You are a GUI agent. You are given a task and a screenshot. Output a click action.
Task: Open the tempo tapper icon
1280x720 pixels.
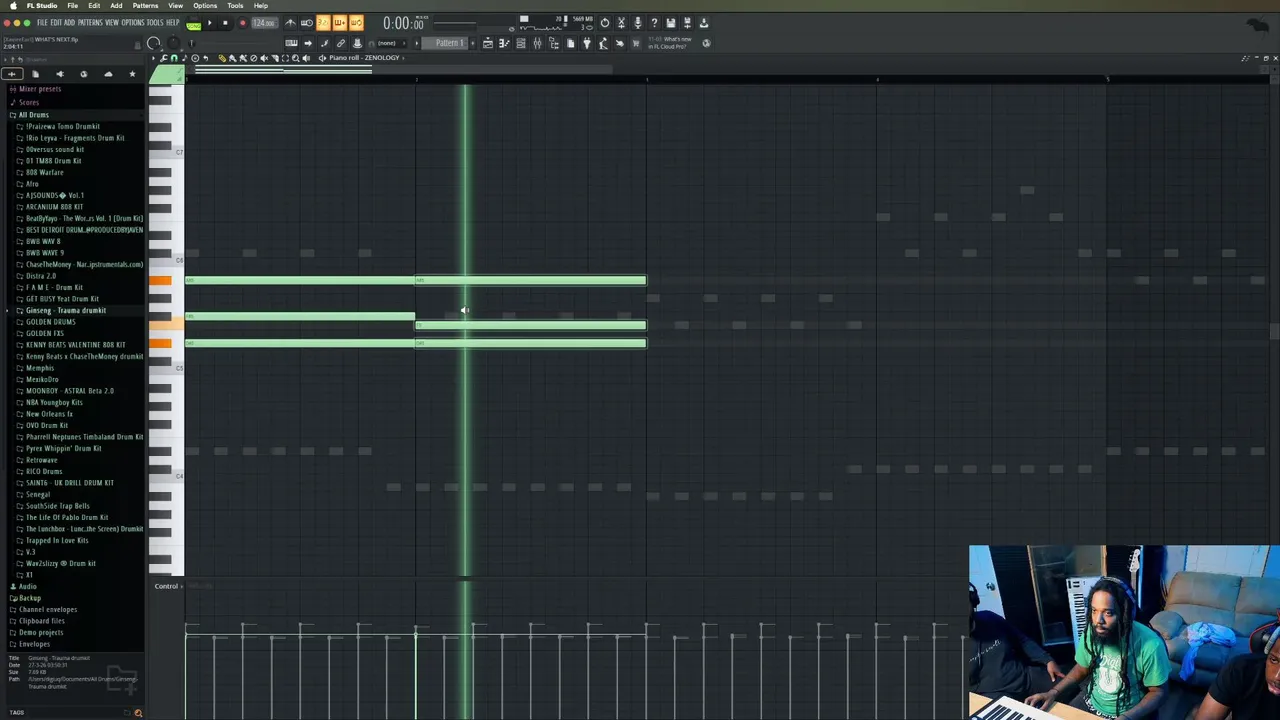point(603,43)
